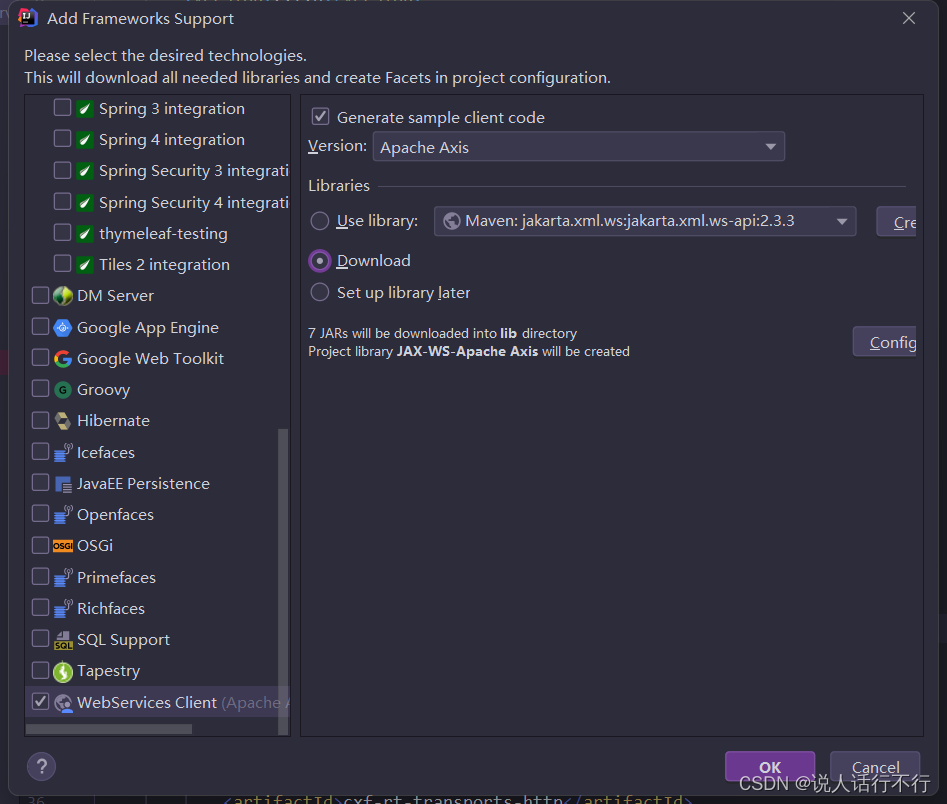The image size is (947, 804).
Task: Open the help via question mark icon
Action: pos(41,766)
